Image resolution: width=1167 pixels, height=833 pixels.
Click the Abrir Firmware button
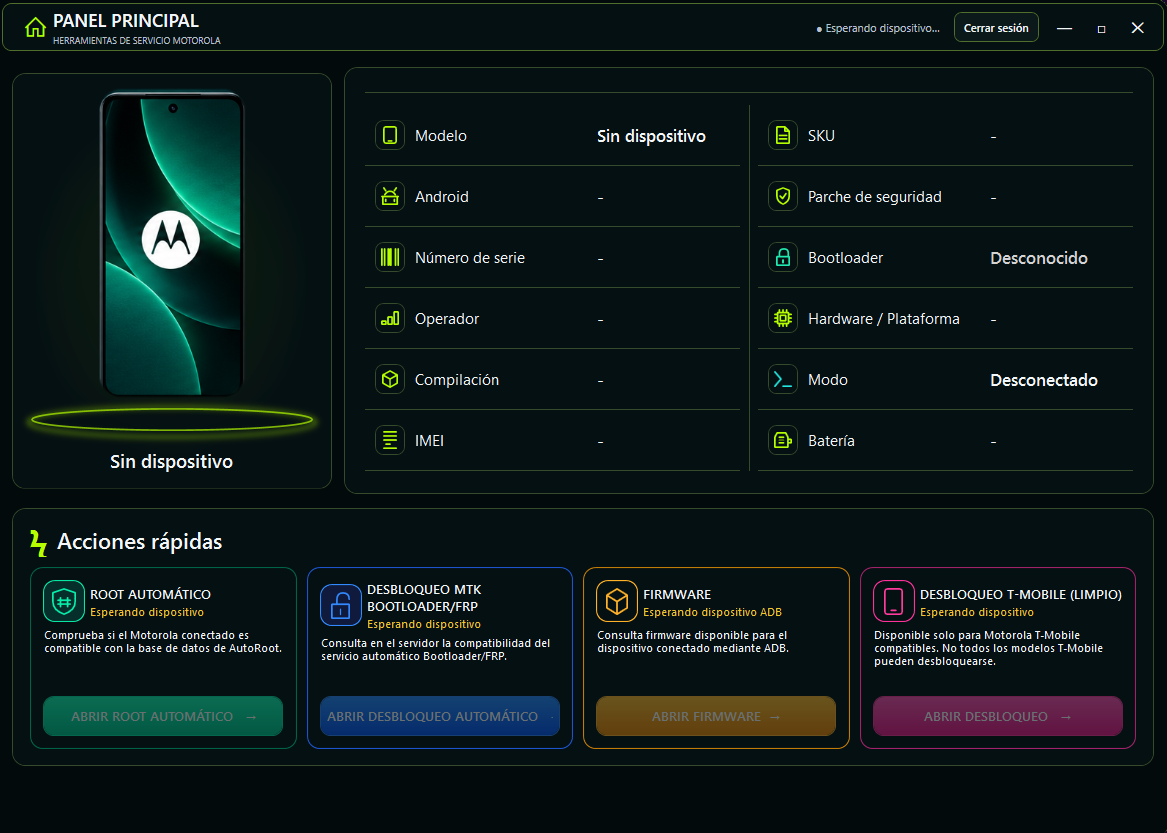tap(716, 716)
